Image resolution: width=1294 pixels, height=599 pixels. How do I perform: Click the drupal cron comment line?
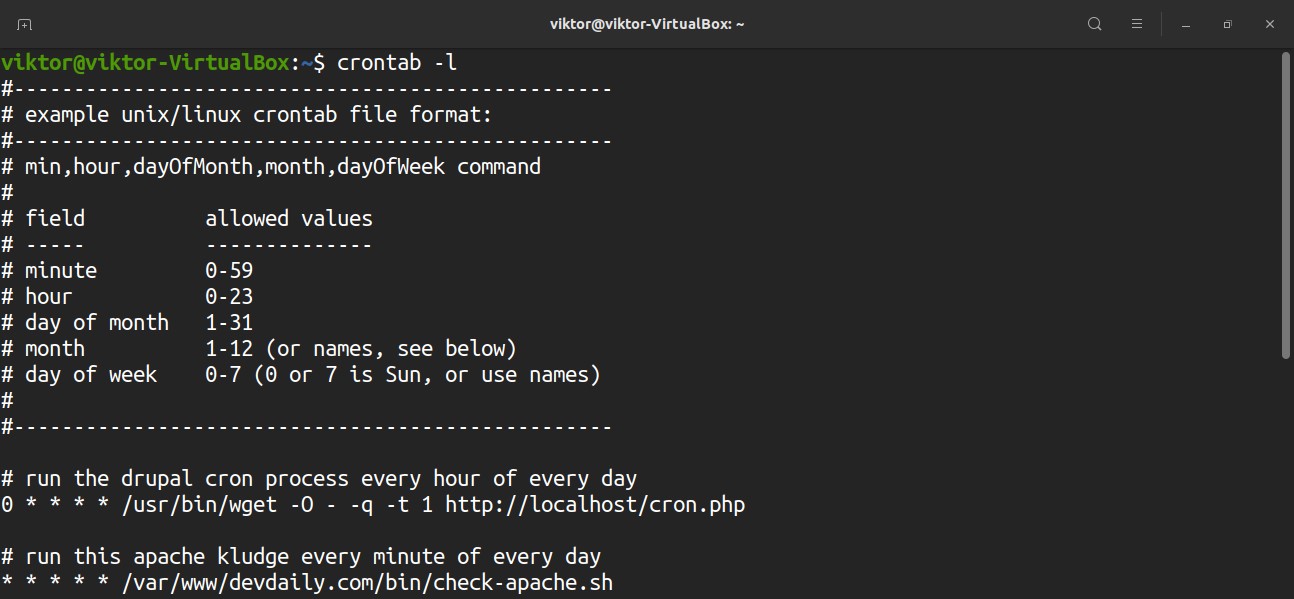coord(320,478)
